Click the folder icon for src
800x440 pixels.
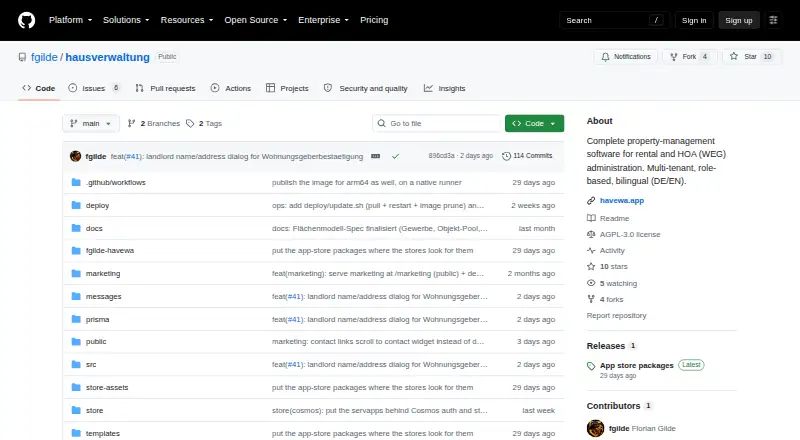[76, 364]
